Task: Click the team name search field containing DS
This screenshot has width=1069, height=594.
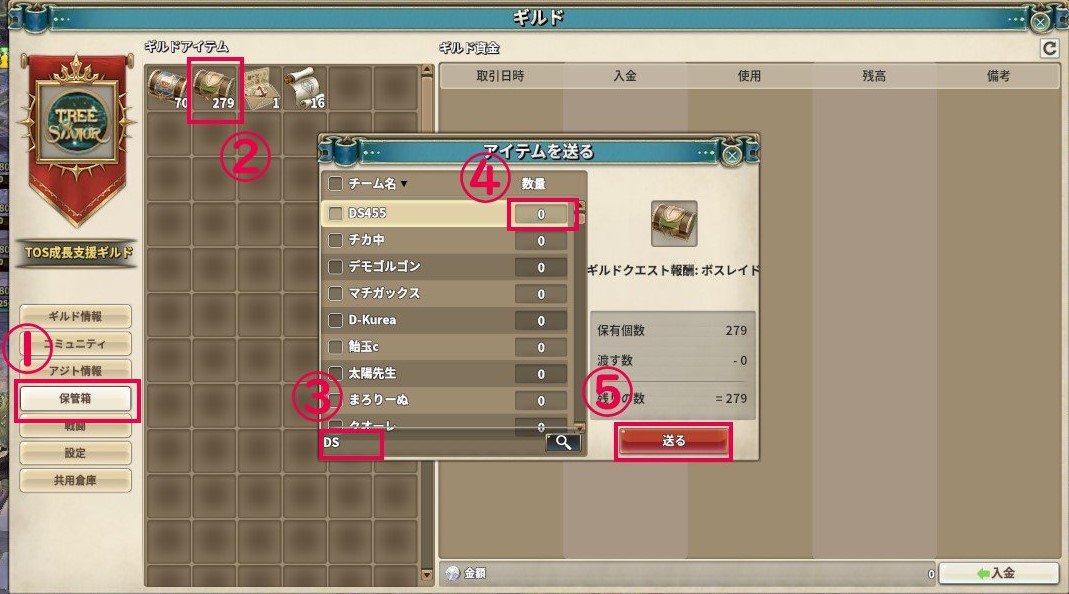Action: [433, 442]
